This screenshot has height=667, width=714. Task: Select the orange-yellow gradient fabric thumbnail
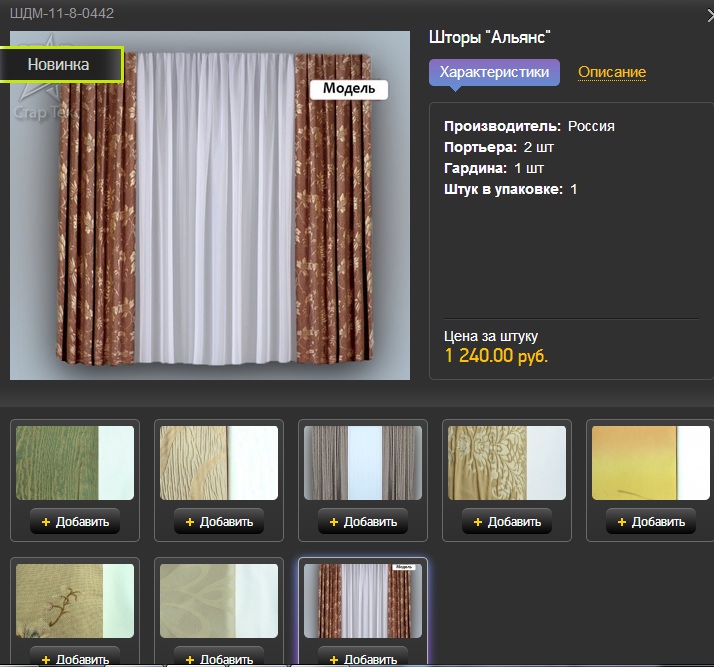(x=651, y=463)
